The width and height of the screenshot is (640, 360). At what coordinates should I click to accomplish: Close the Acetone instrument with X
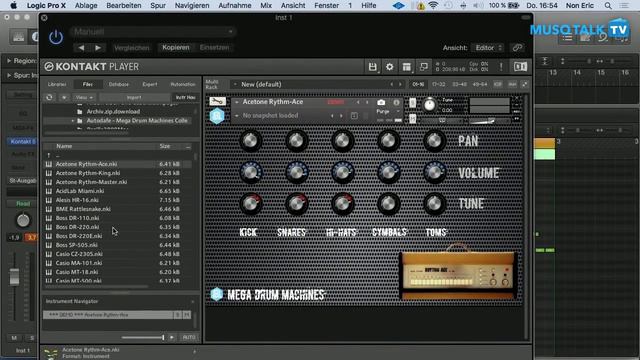pos(516,99)
